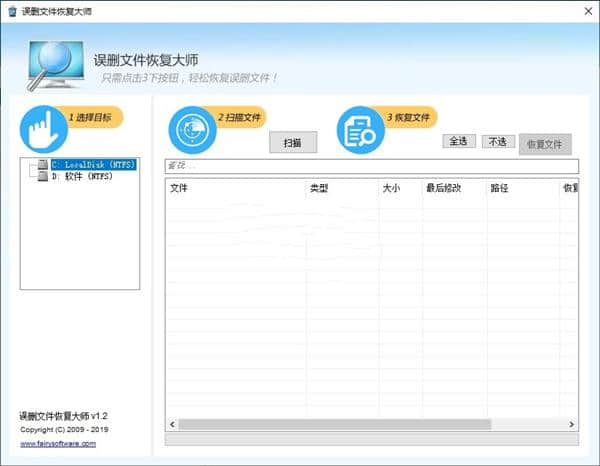Click the horizontal scrollbar right arrow
The width and height of the screenshot is (600, 466).
572,424
